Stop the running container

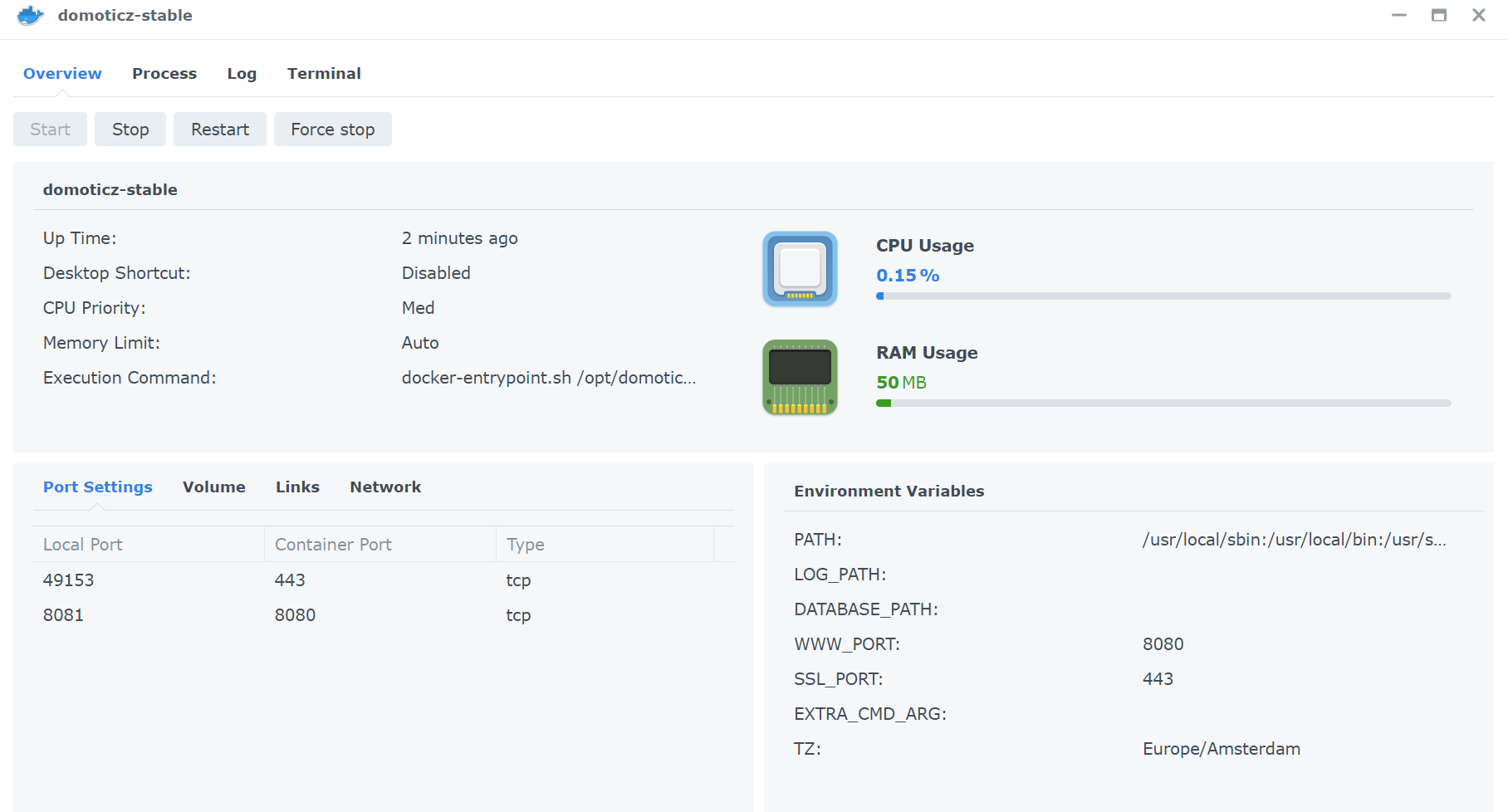[130, 129]
